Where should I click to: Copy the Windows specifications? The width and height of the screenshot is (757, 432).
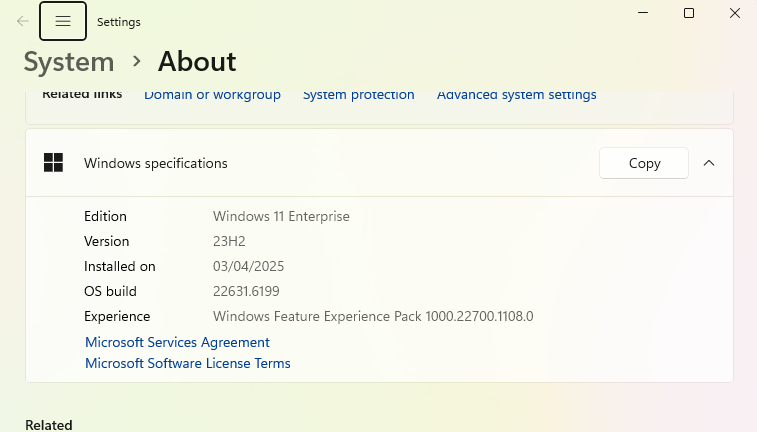pyautogui.click(x=644, y=163)
